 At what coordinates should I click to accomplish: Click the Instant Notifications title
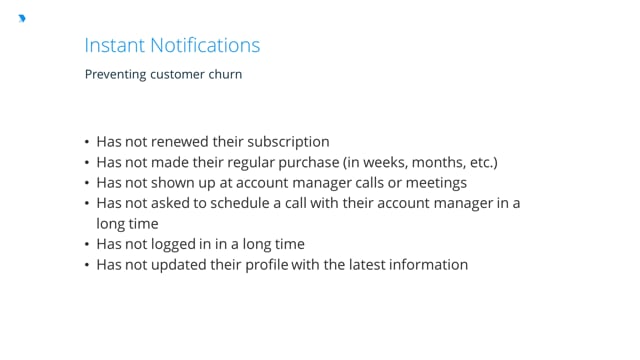point(172,45)
